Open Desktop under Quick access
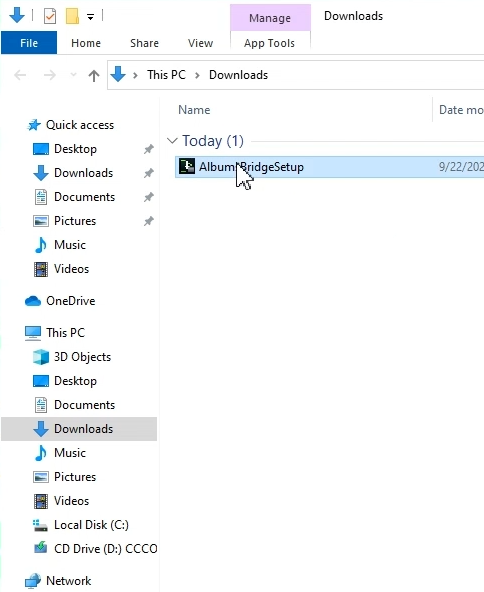Screen dimensions: 484x592 click(x=76, y=149)
